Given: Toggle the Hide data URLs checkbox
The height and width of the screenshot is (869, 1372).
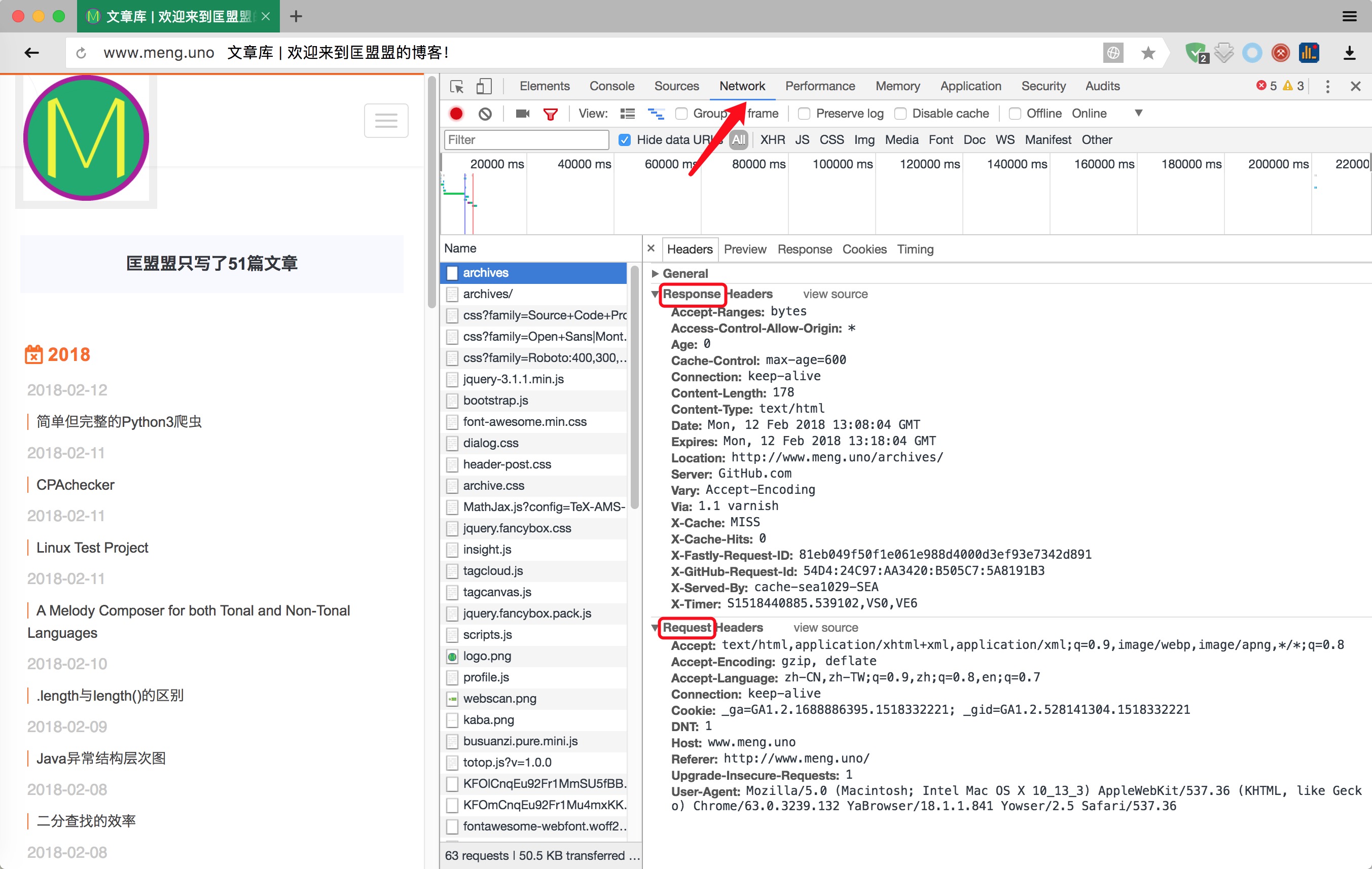Looking at the screenshot, I should coord(624,140).
